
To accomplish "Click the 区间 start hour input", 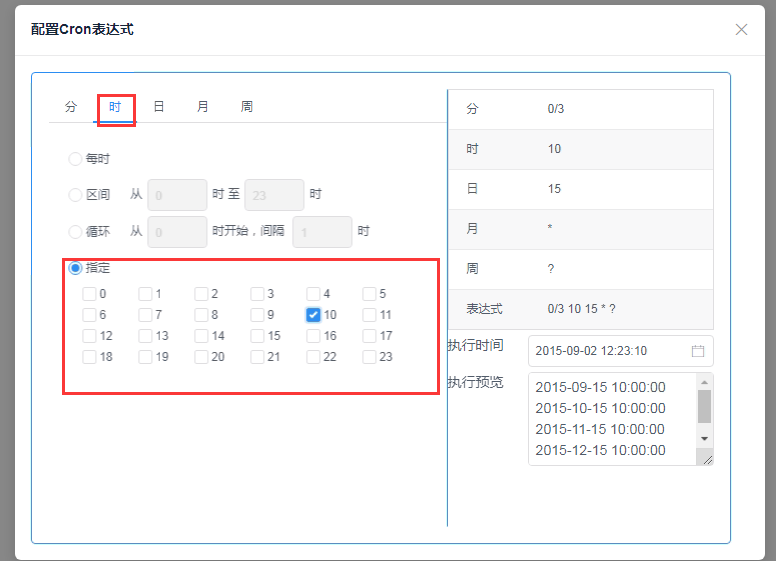I will coord(177,195).
